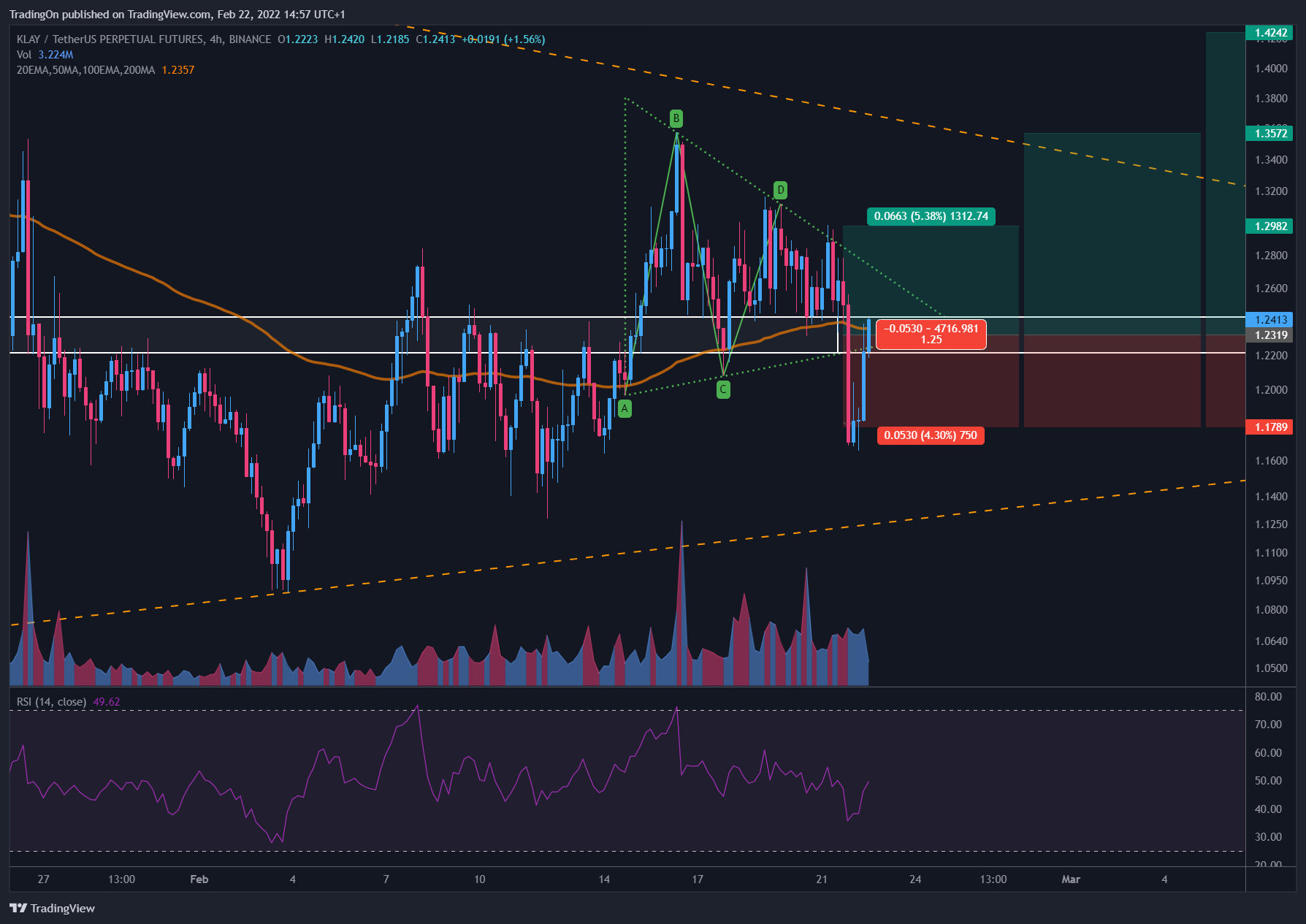This screenshot has width=1306, height=924.
Task: Select the 0.0530 (4.30%) 750 stop label
Action: pyautogui.click(x=931, y=435)
